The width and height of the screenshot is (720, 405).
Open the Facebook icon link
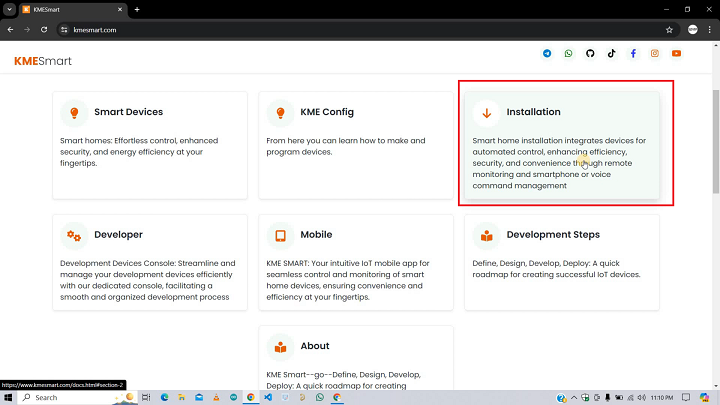pos(633,53)
